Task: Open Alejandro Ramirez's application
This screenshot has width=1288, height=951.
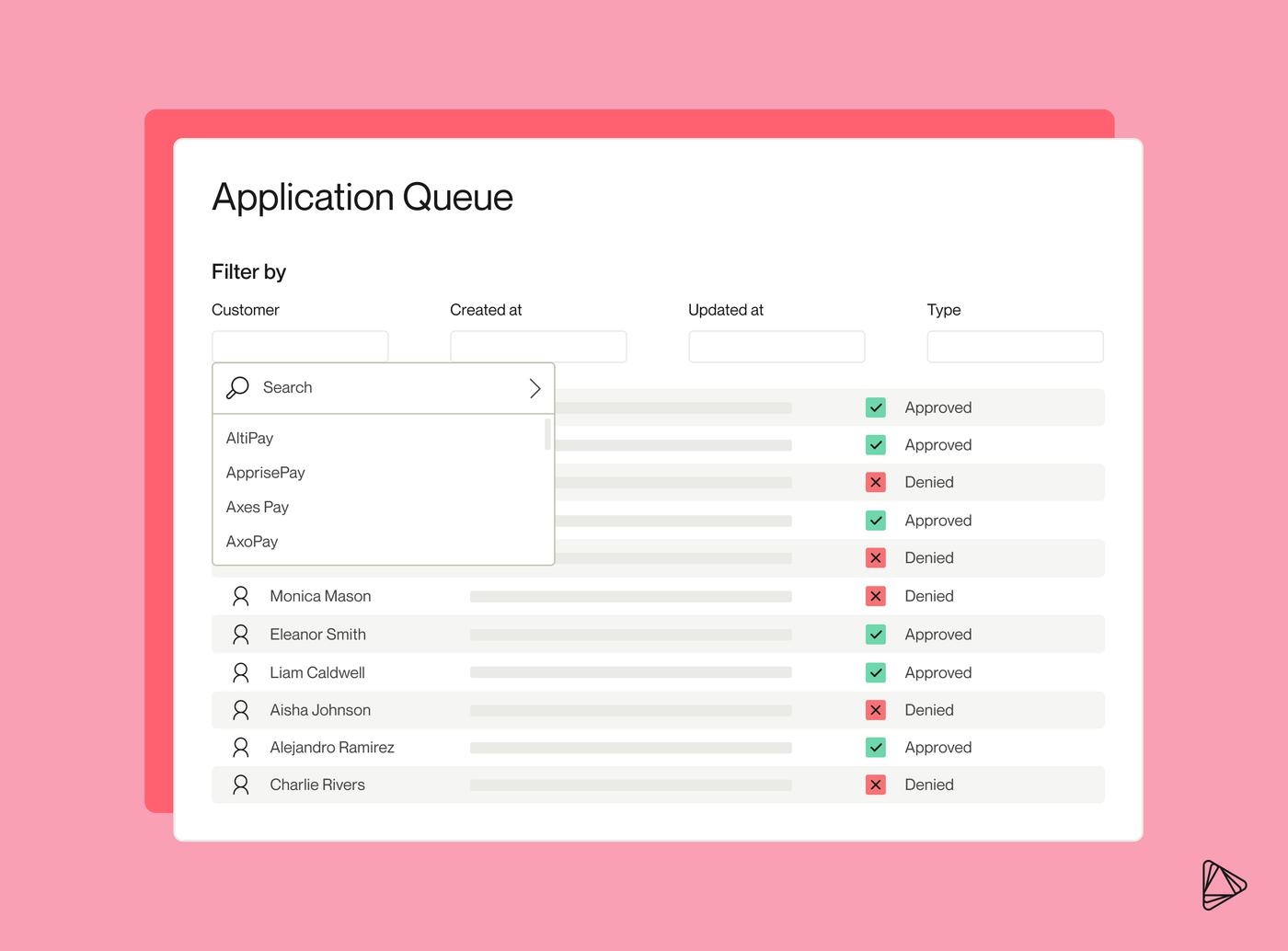Action: click(332, 748)
